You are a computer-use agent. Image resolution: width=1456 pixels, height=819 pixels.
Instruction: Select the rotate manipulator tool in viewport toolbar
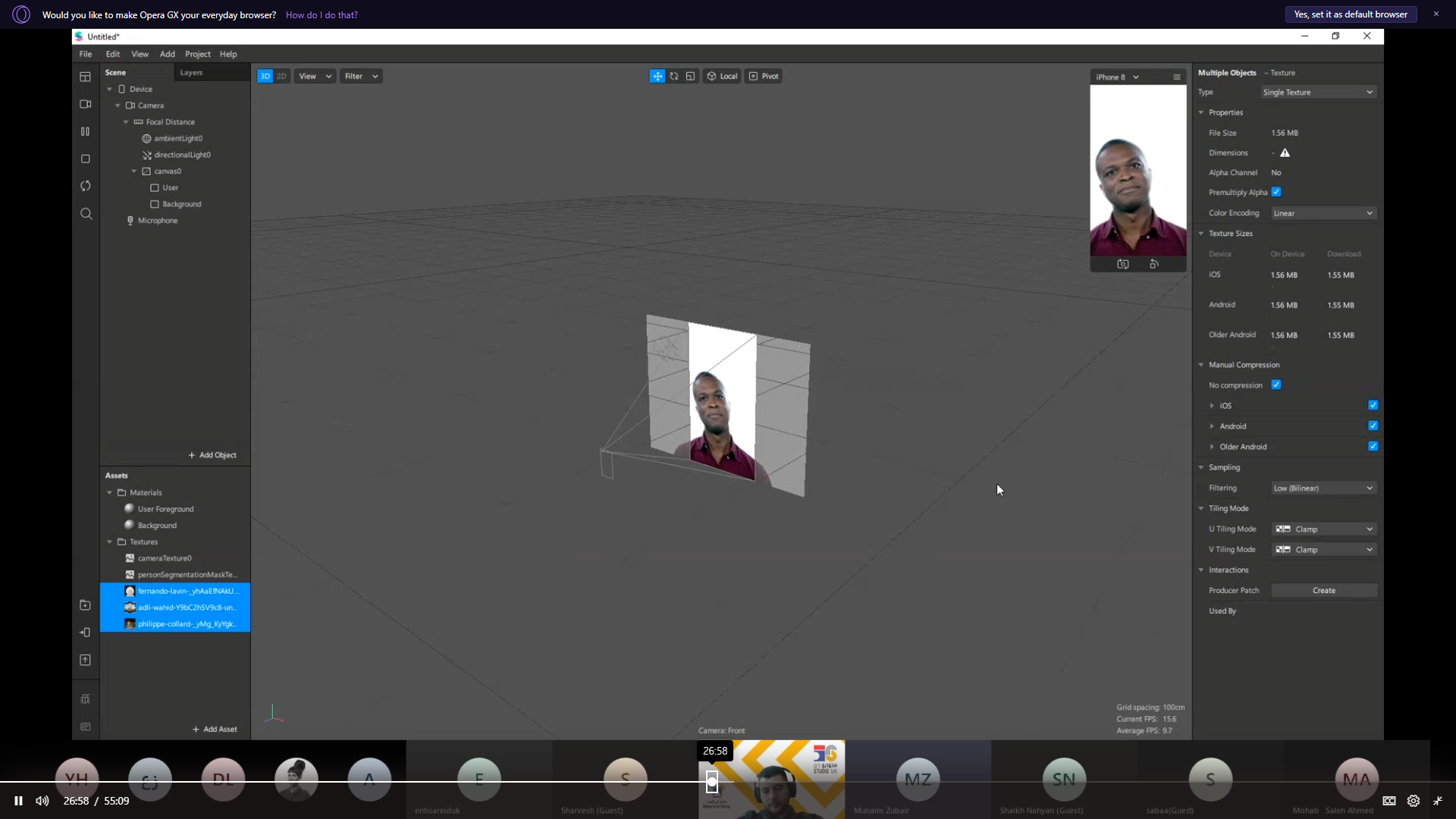(x=674, y=76)
